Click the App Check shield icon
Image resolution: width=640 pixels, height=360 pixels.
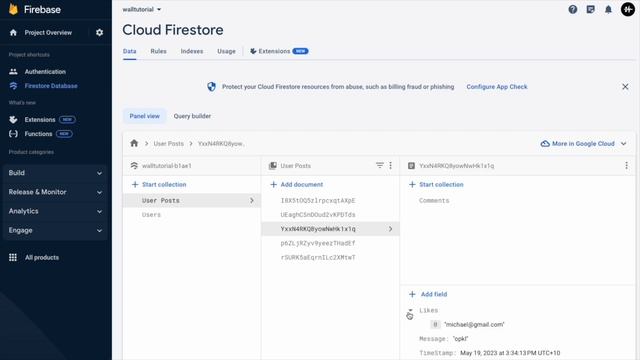pos(211,87)
